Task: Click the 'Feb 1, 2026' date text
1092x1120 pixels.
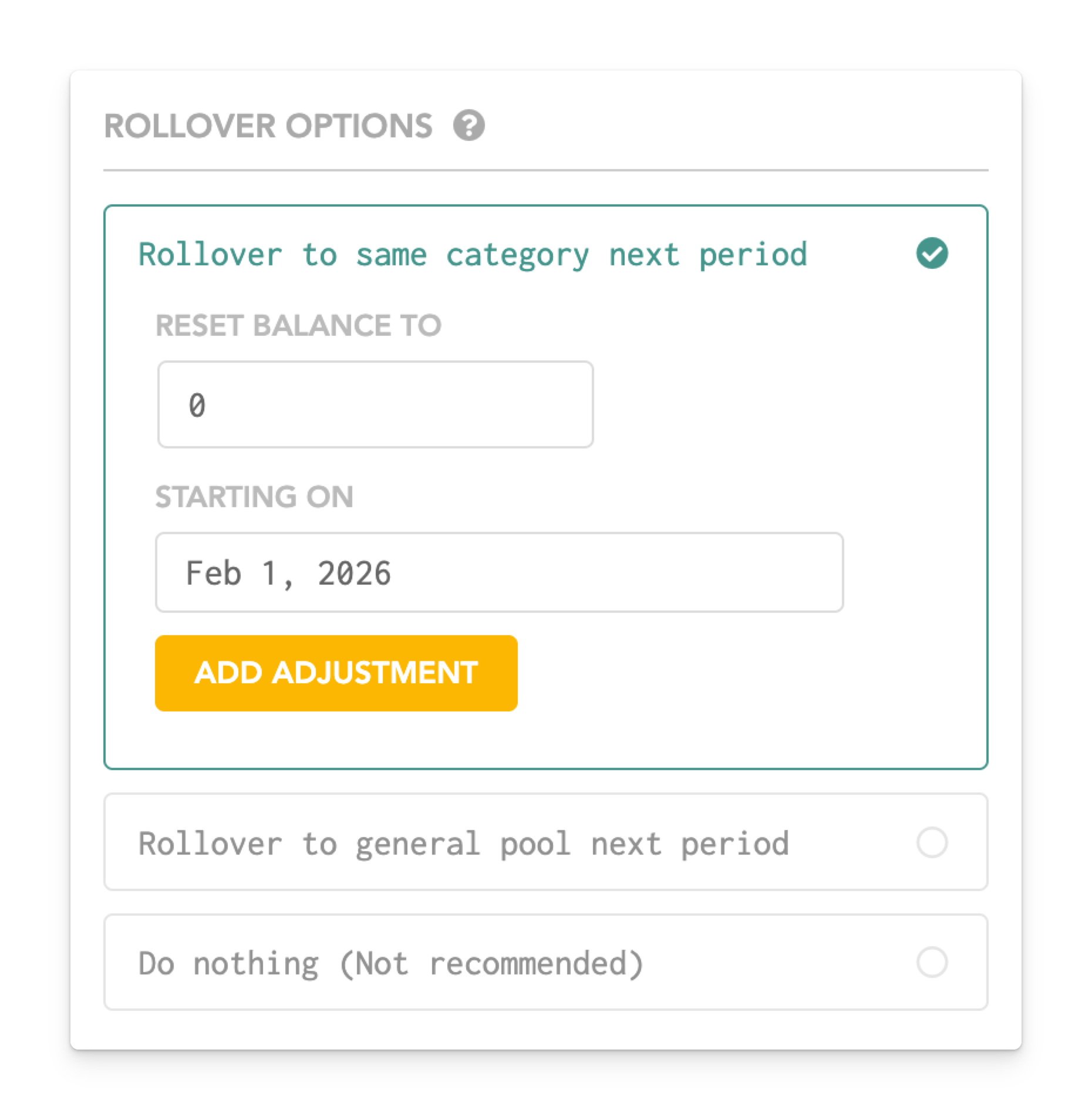Action: 288,573
